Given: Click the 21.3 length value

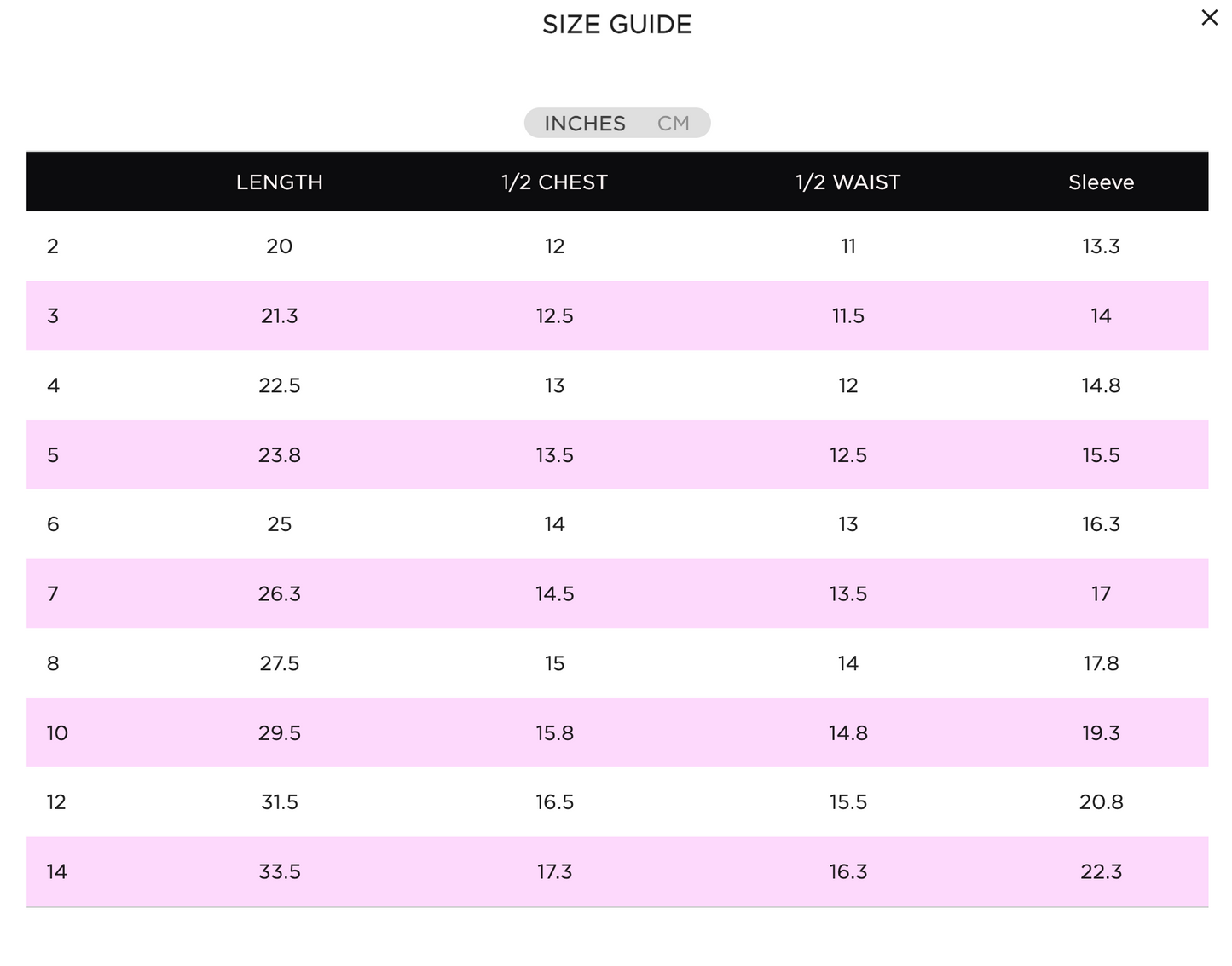Looking at the screenshot, I should pos(280,316).
